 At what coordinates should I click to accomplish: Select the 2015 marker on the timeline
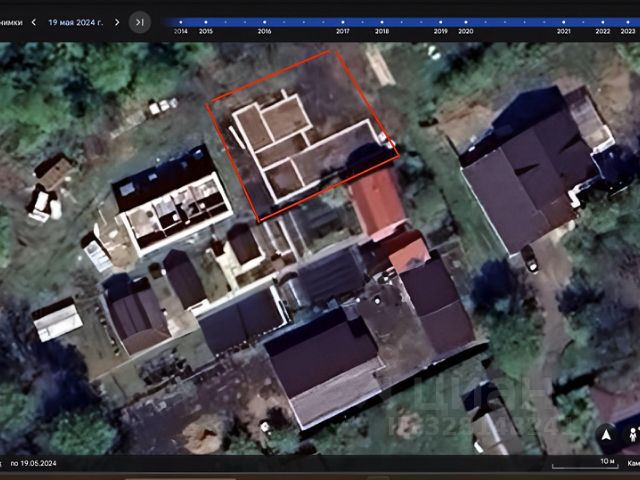click(206, 22)
